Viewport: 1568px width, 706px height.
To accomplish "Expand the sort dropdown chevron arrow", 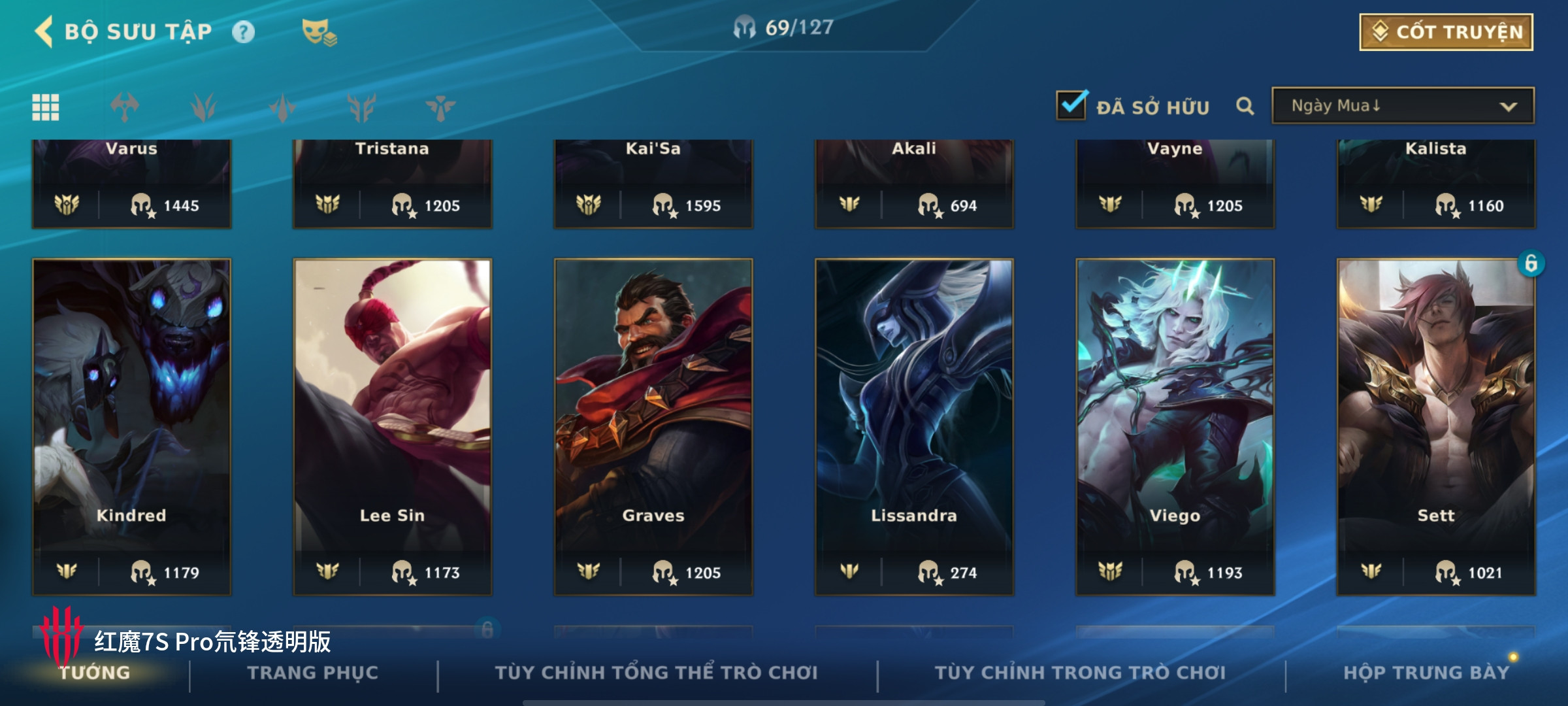I will coord(1508,107).
